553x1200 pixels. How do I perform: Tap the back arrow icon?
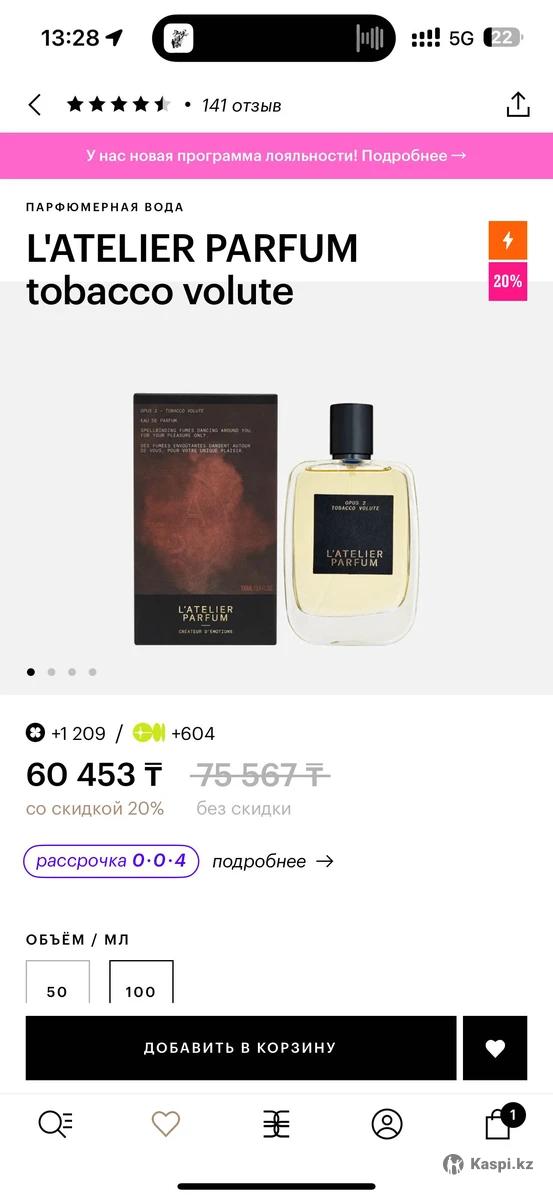click(35, 104)
